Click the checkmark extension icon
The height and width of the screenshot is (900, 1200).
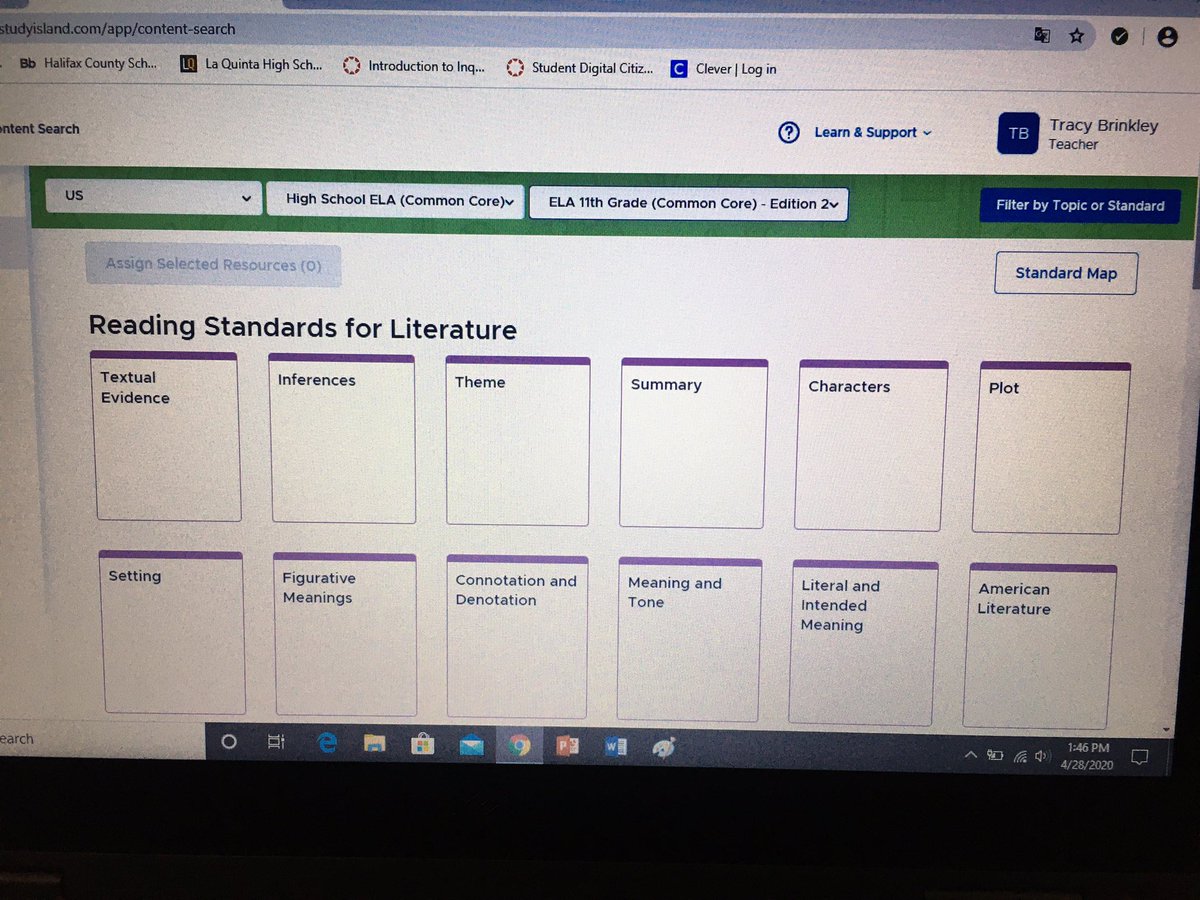click(x=1120, y=36)
